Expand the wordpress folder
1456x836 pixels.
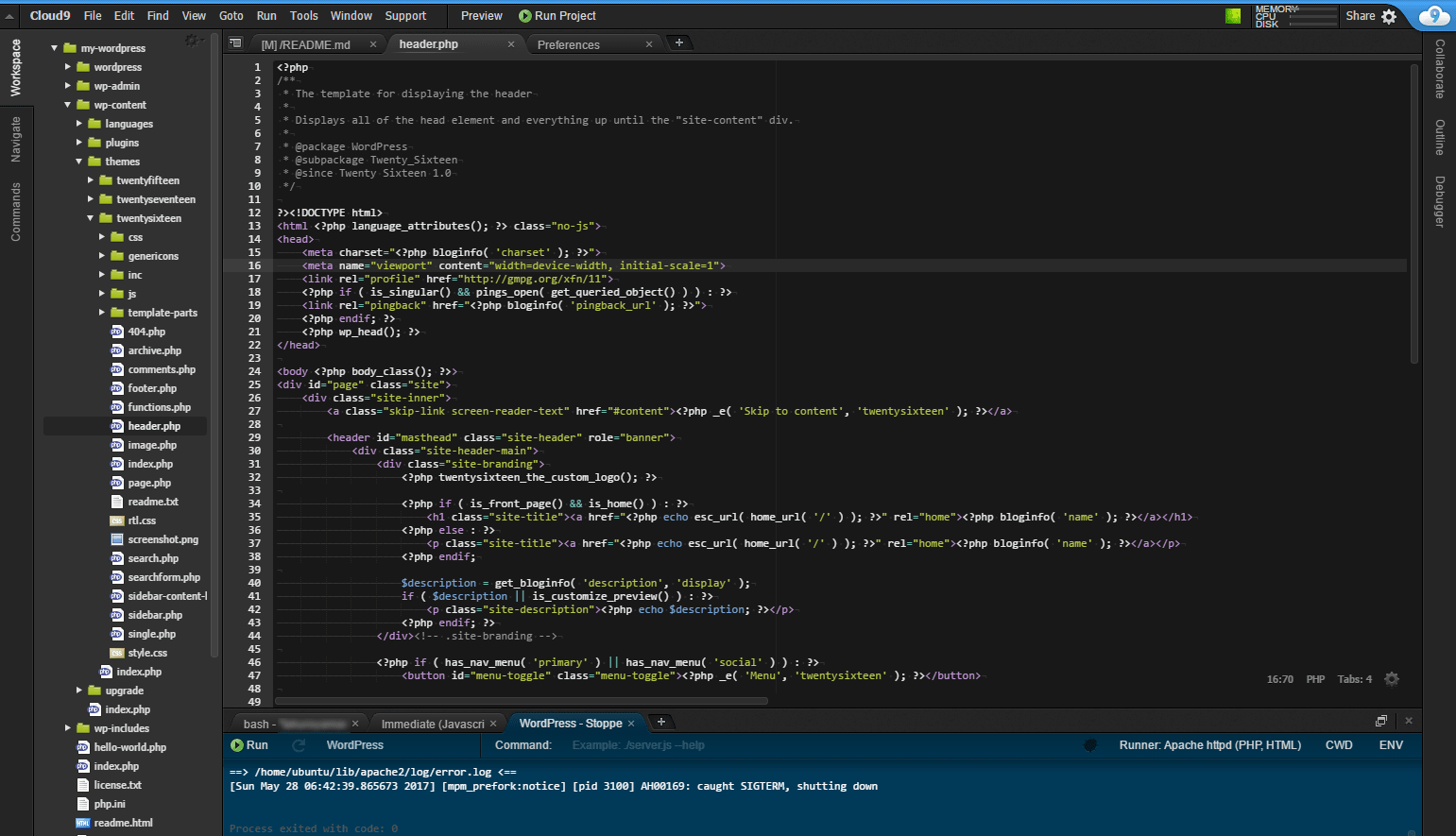coord(67,67)
